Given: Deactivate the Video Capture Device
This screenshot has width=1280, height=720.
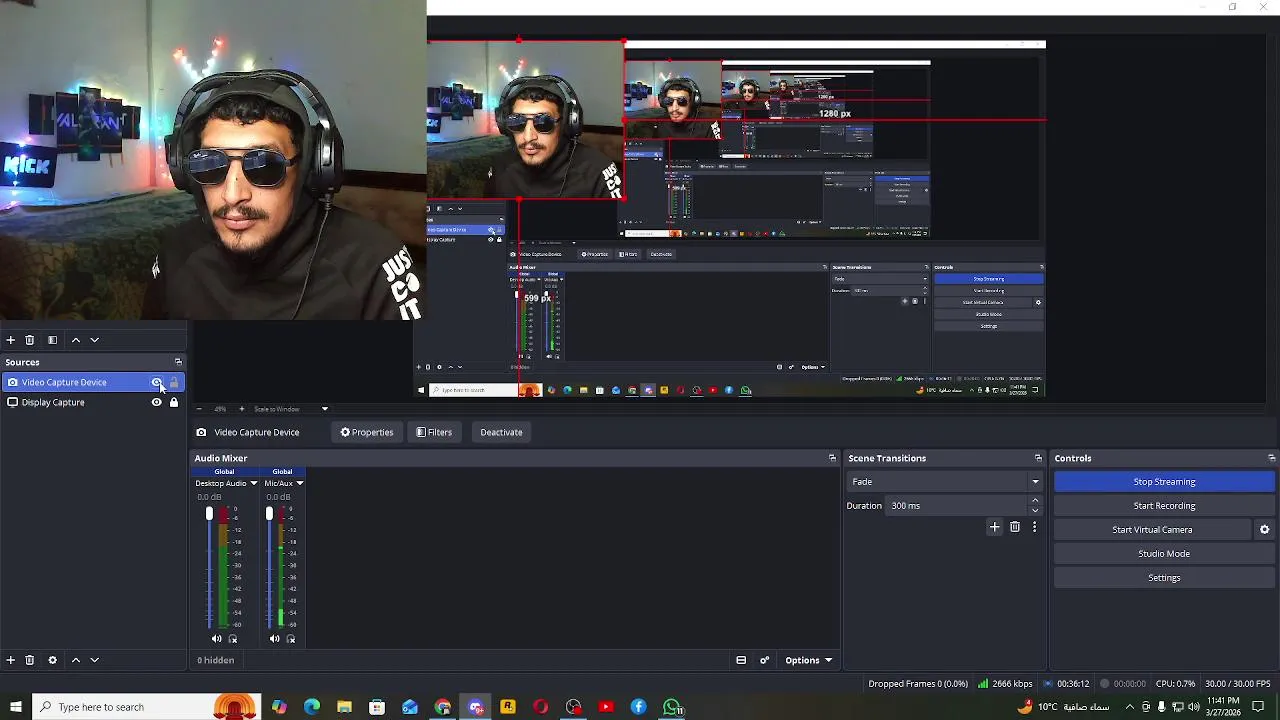Looking at the screenshot, I should click(501, 432).
